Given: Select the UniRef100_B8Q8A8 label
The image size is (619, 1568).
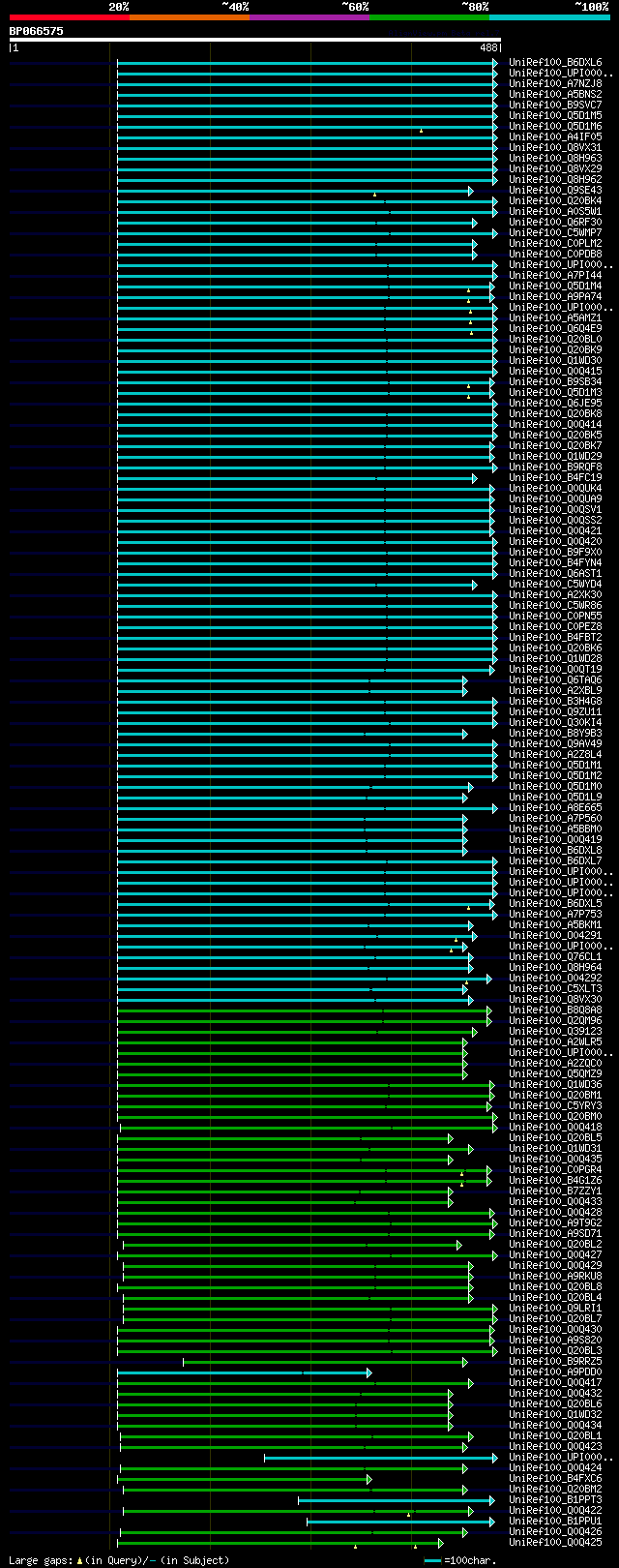Looking at the screenshot, I should click(x=555, y=1010).
